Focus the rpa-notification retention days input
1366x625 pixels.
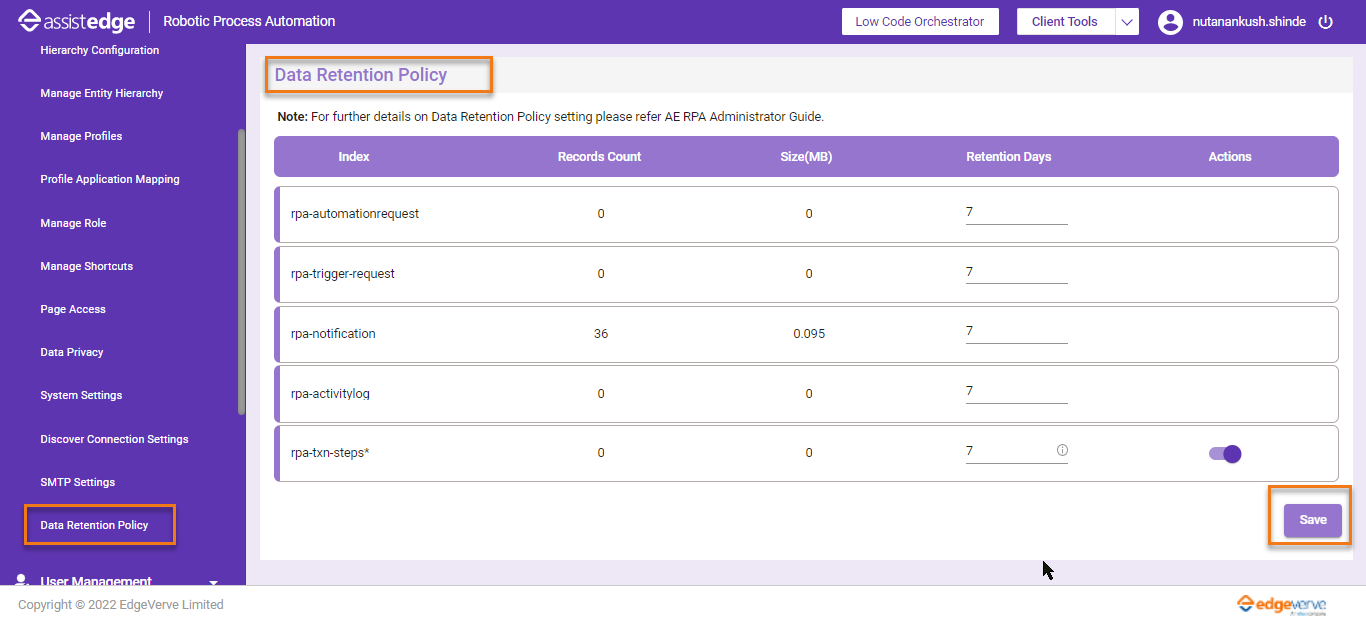click(x=1015, y=332)
